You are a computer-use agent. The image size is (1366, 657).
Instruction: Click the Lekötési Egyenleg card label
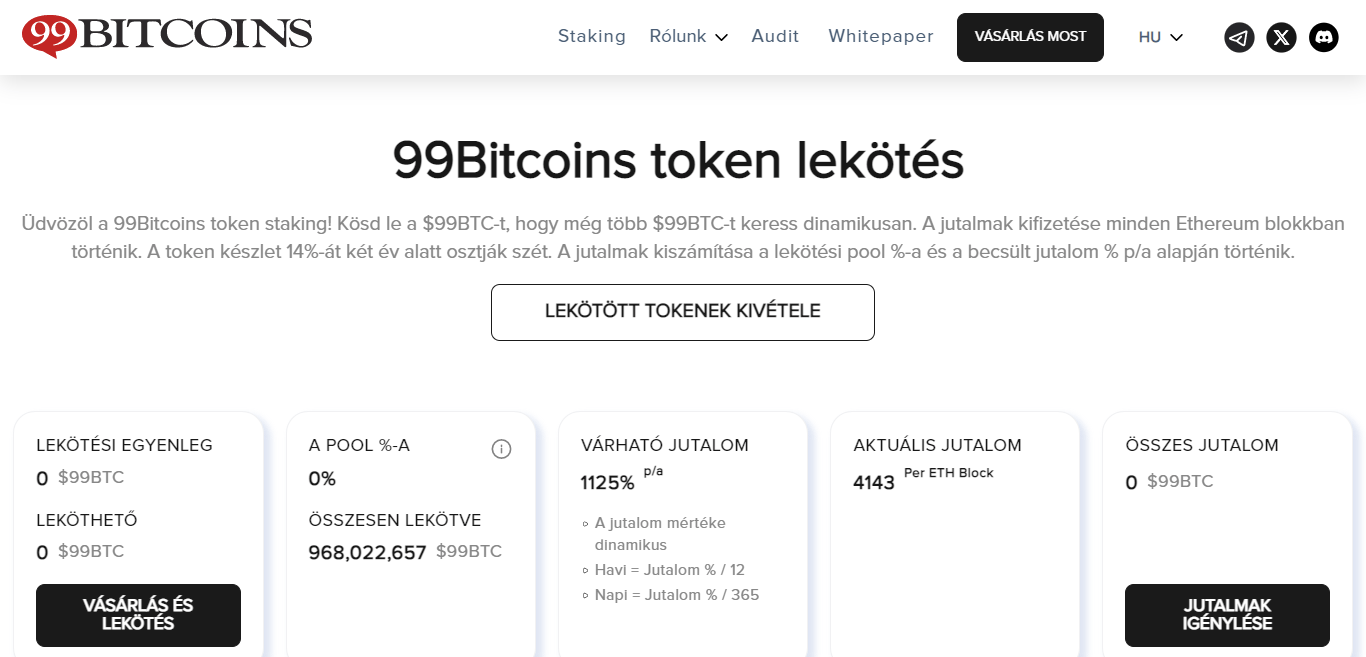tap(124, 446)
